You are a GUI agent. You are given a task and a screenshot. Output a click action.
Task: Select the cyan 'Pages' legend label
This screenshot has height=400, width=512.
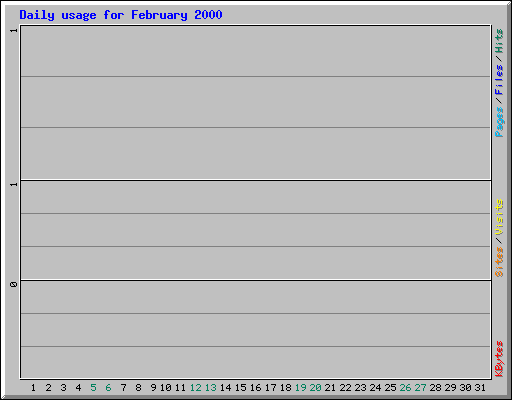click(499, 122)
